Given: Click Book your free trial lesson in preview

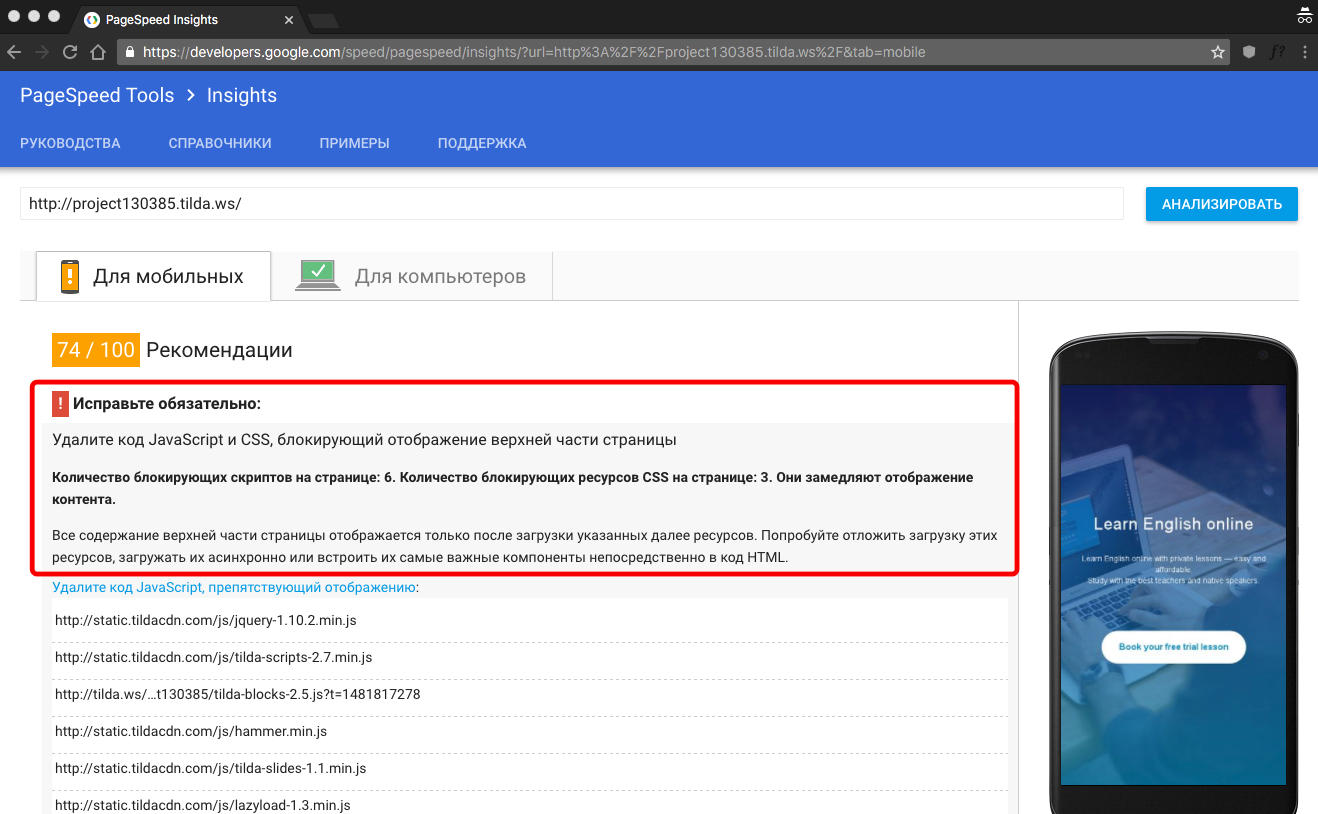Looking at the screenshot, I should pos(1173,647).
